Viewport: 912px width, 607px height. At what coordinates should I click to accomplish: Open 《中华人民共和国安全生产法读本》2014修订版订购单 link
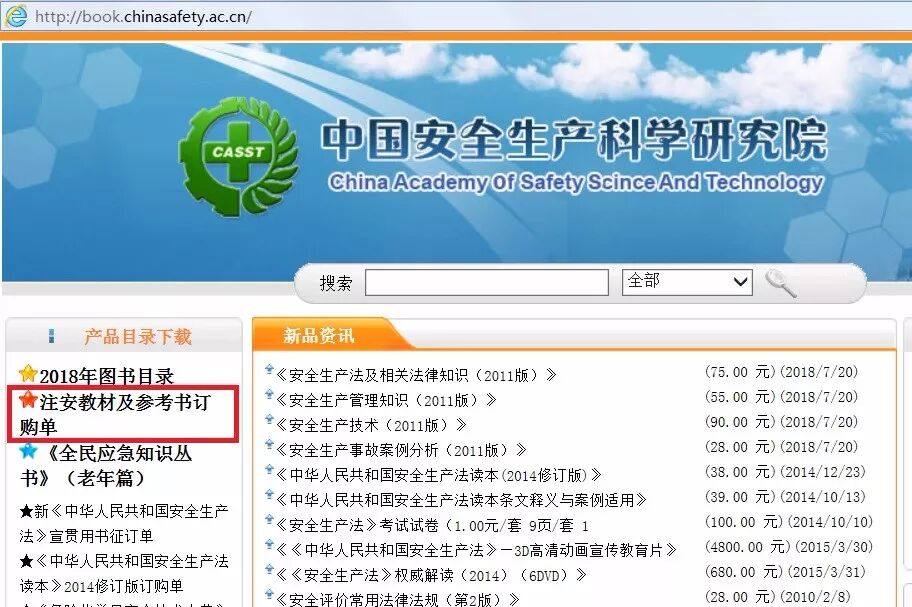coord(124,573)
